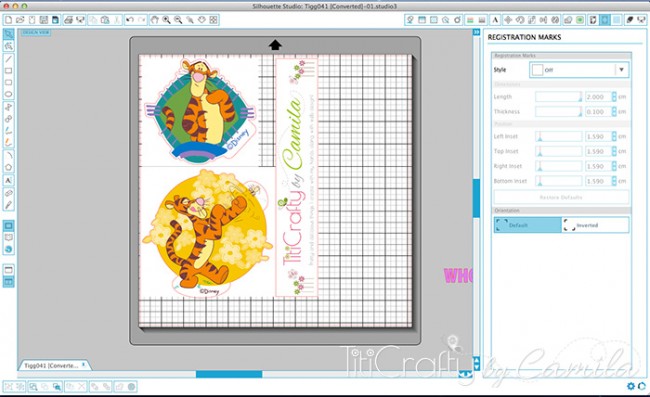Image resolution: width=650 pixels, height=397 pixels.
Task: Click the vertical scrollbar thumb
Action: click(x=476, y=198)
